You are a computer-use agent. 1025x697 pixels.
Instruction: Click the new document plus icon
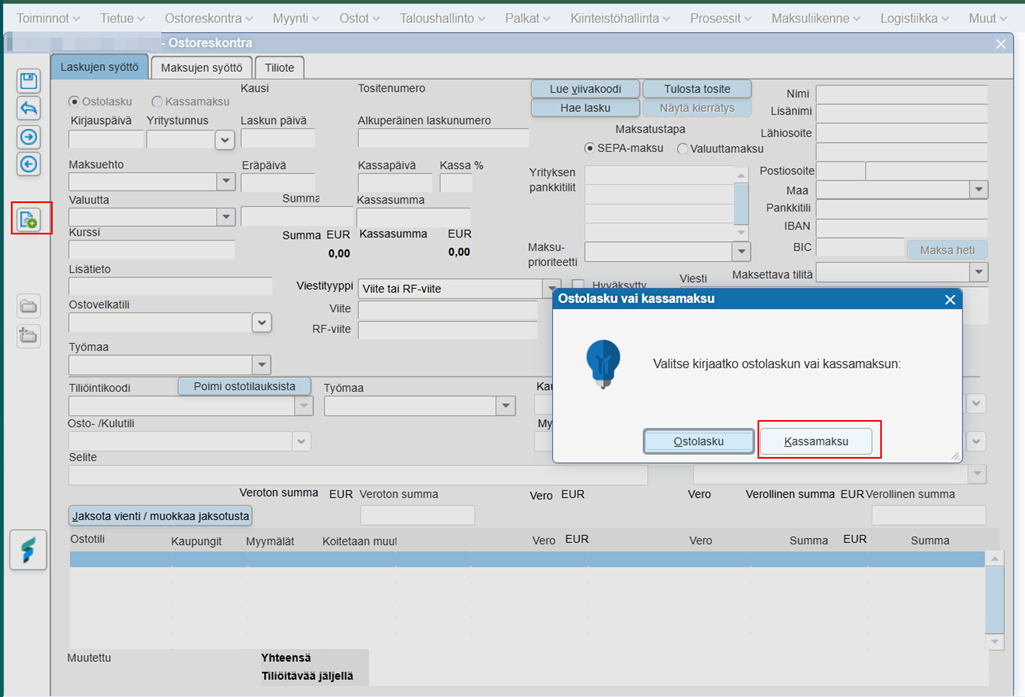tap(28, 219)
